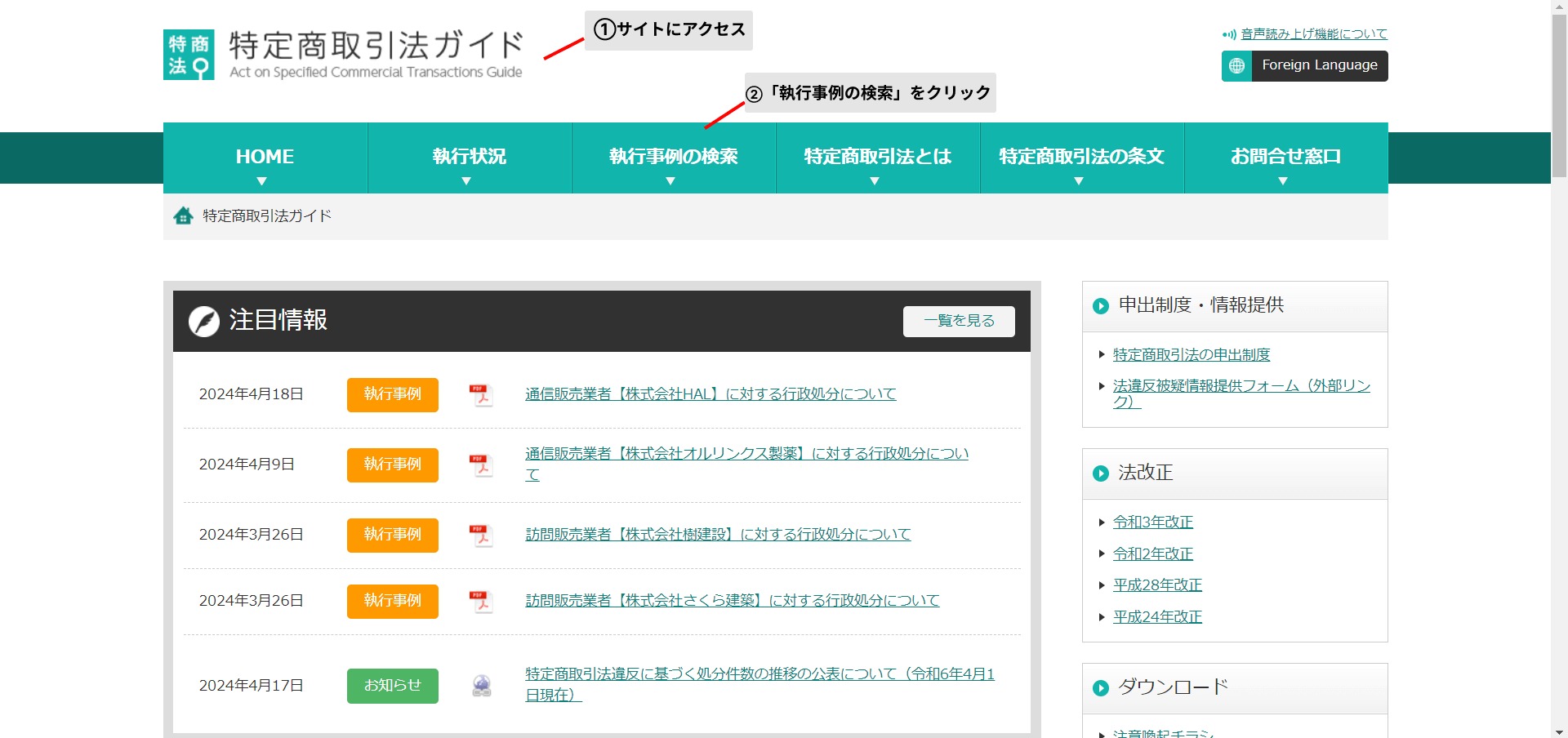Click the scrollbar up arrow
The image size is (1568, 738).
click(1559, 7)
